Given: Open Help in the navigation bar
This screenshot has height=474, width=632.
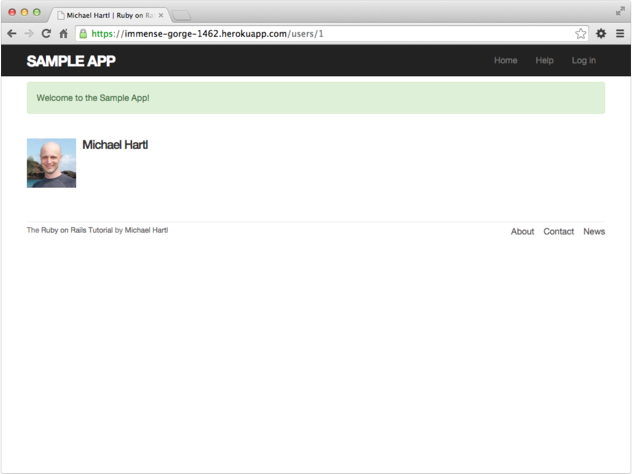Looking at the screenshot, I should point(544,61).
